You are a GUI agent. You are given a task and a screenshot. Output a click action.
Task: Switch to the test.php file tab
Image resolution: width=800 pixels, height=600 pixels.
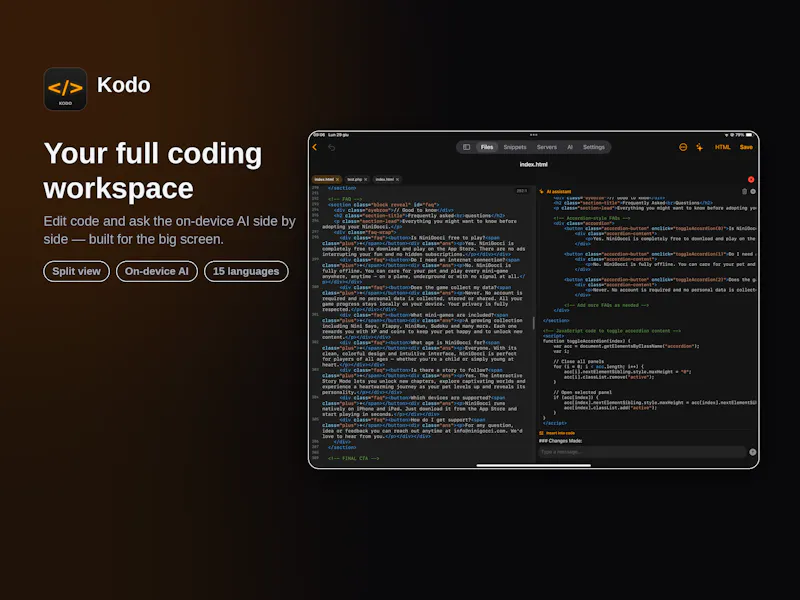(355, 180)
